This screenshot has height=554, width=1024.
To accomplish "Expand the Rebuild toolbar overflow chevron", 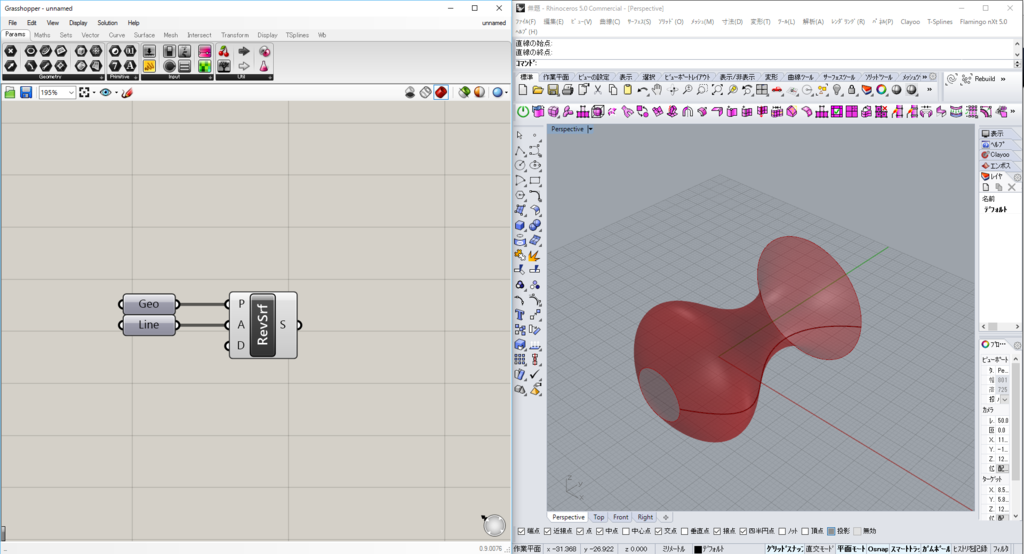I will (x=1003, y=79).
